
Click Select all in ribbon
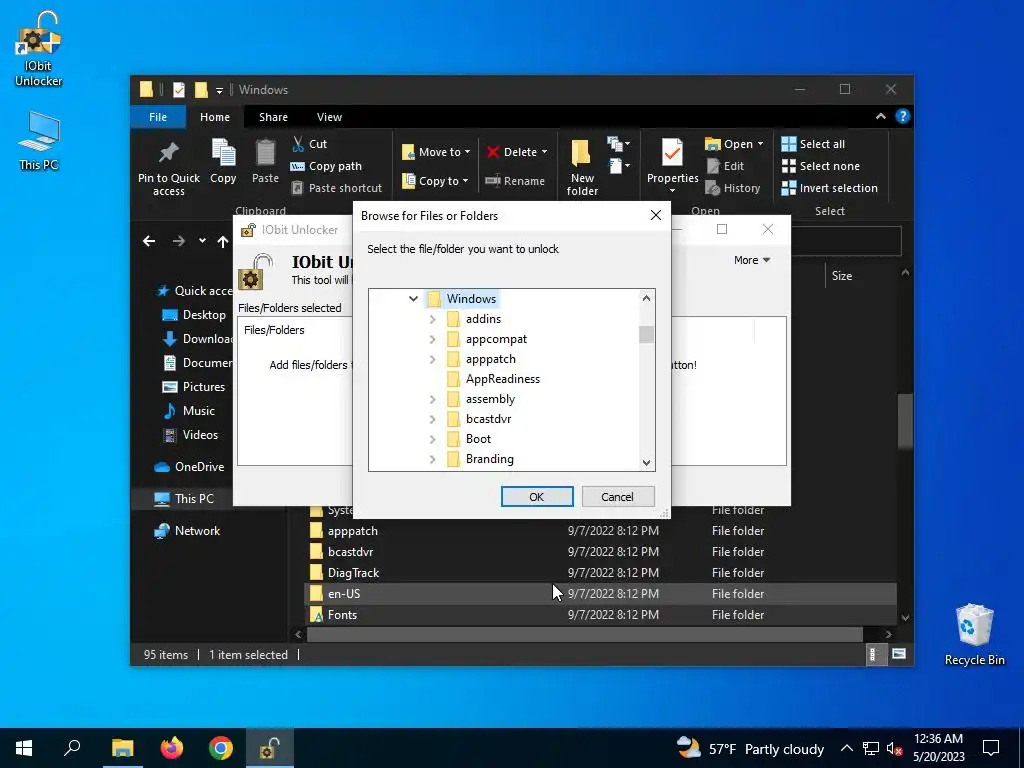point(813,144)
